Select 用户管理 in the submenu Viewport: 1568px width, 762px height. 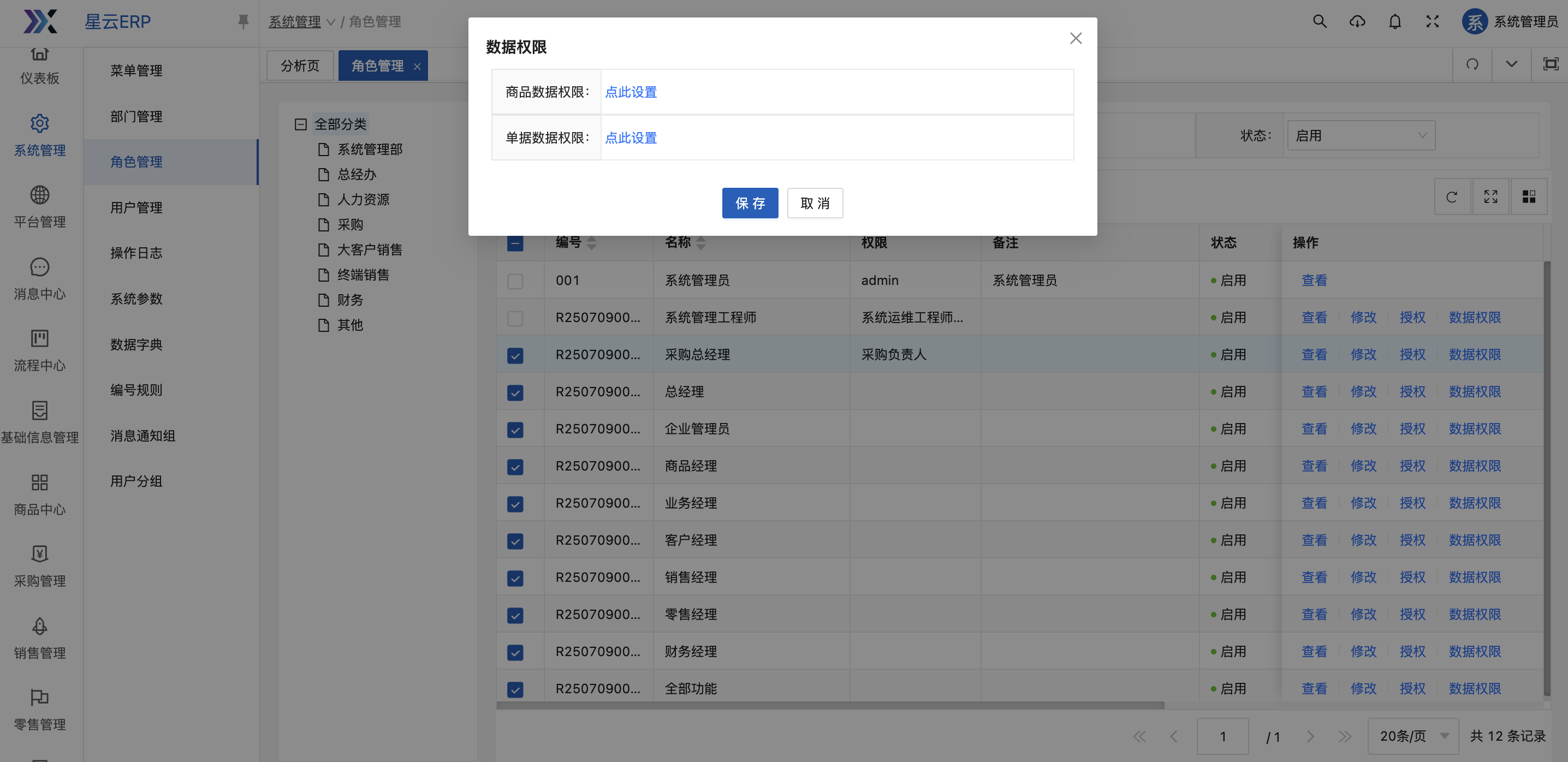coord(136,207)
